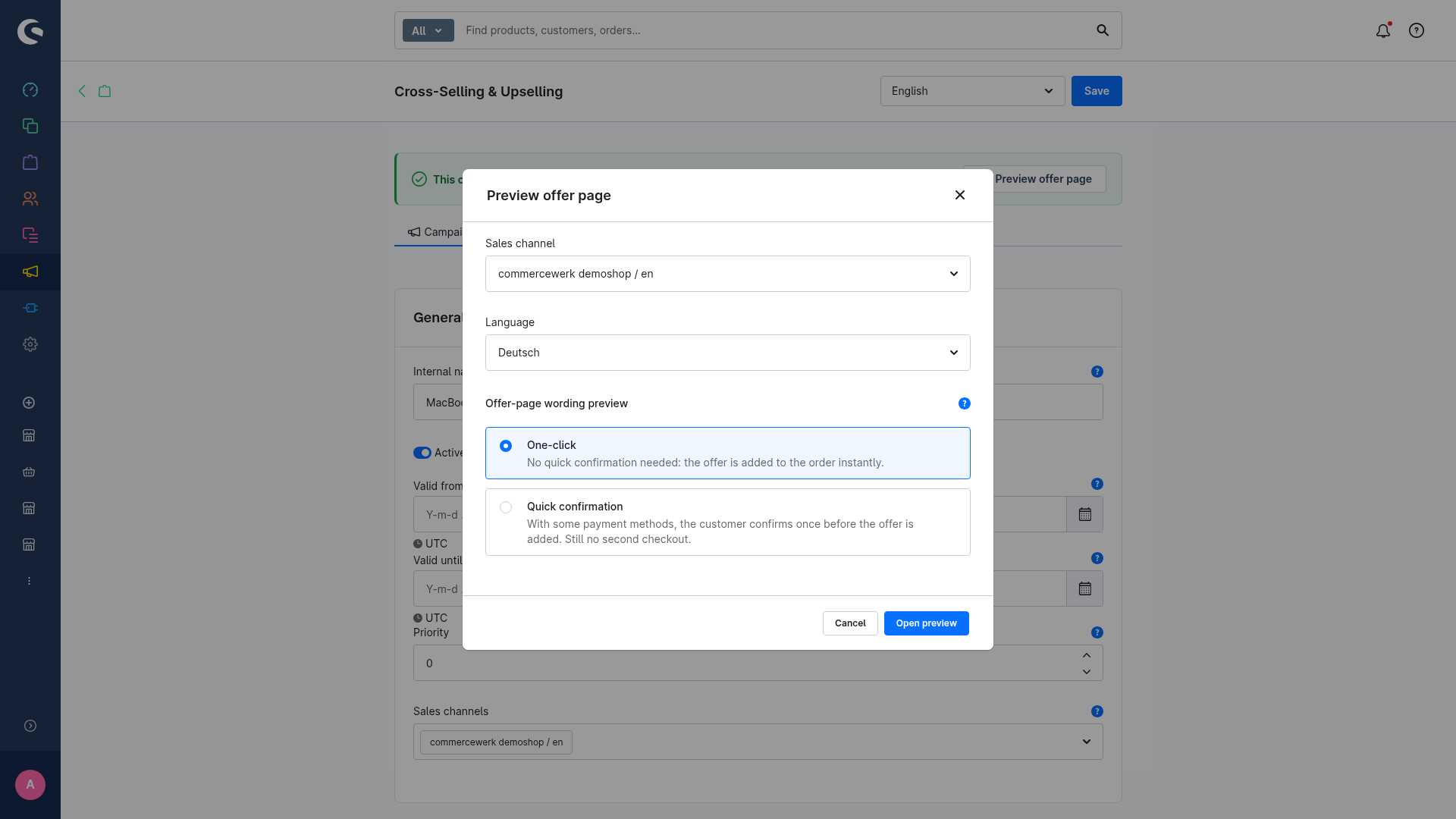Click help icon next to Sales channels field
Viewport: 1456px width, 819px height.
pos(1097,711)
